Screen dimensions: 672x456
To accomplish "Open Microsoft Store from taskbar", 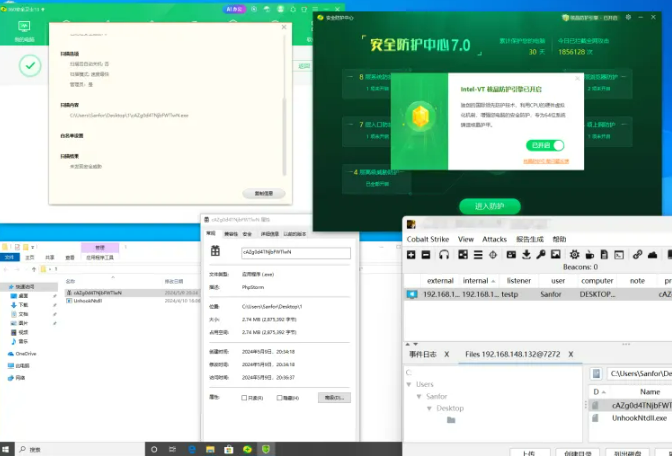I will 229,449.
